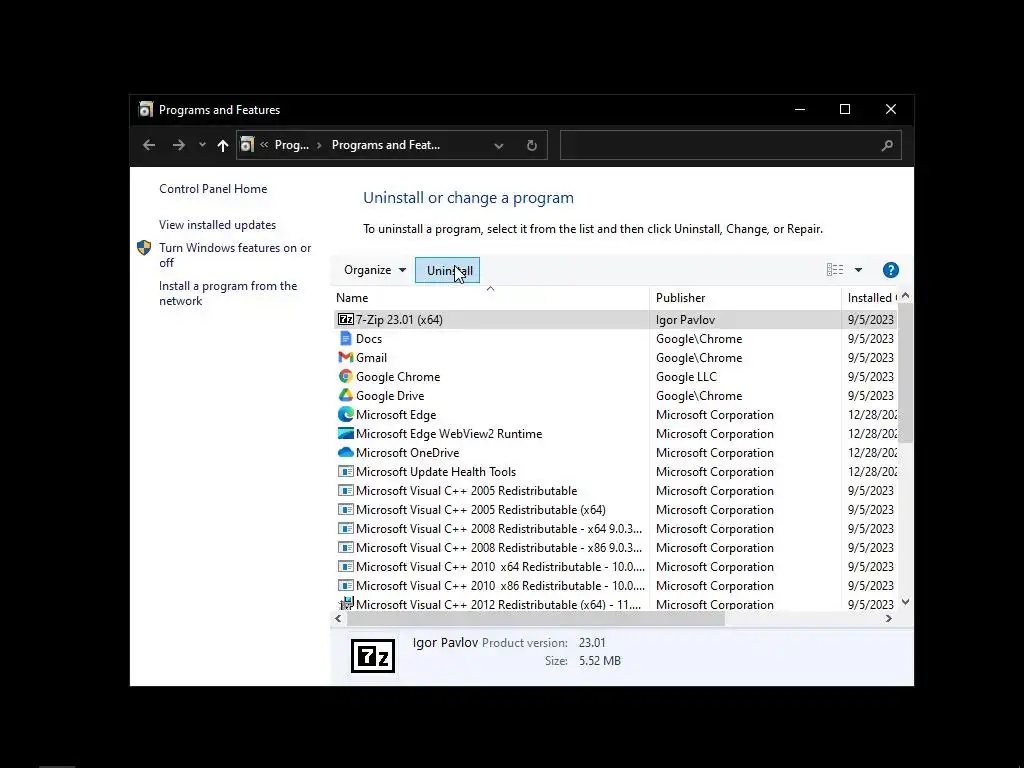1024x768 pixels.
Task: Click the Igor Pavlov publisher cell
Action: tap(685, 319)
